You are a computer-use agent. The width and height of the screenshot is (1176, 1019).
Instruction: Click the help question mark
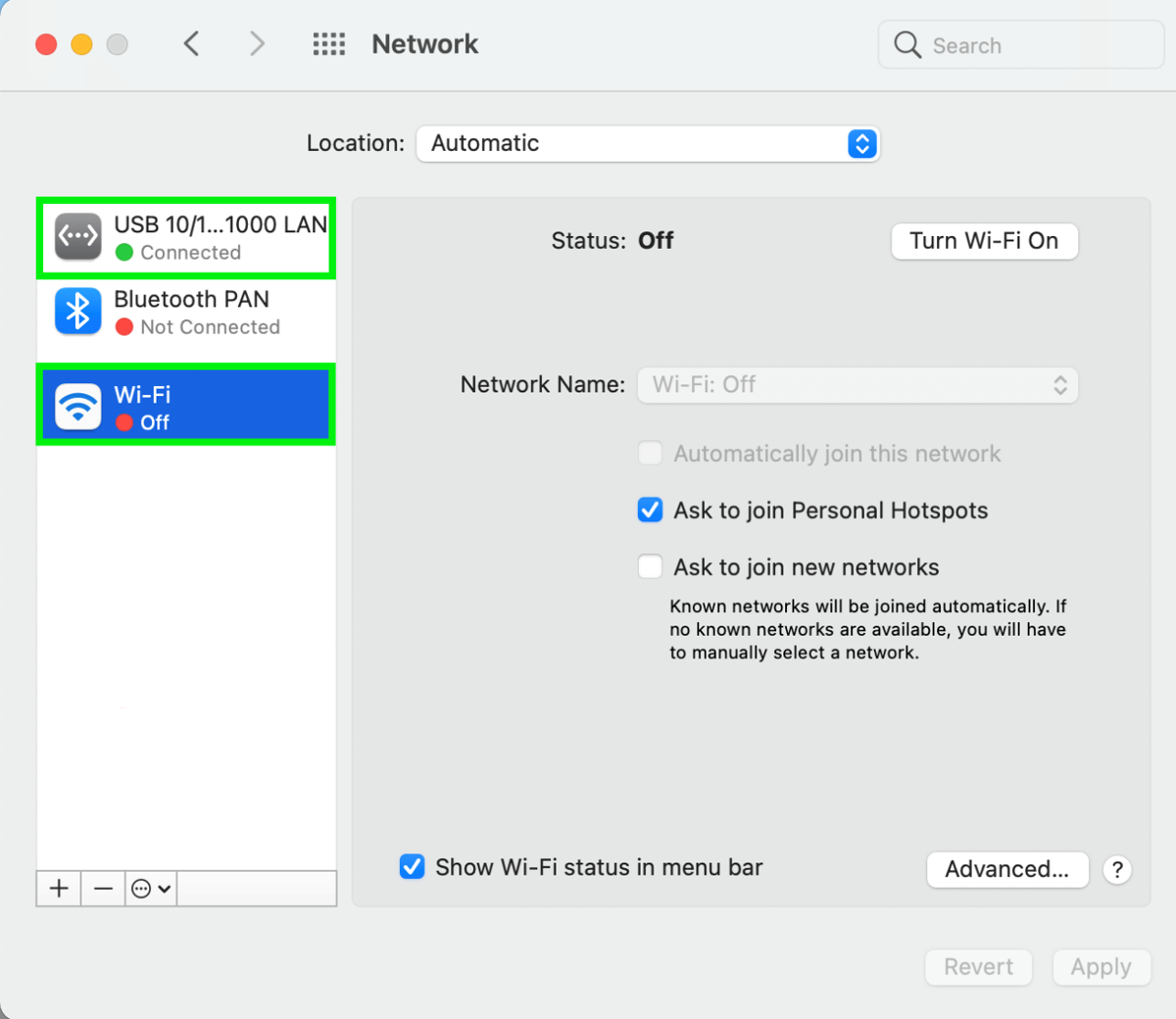click(1117, 870)
